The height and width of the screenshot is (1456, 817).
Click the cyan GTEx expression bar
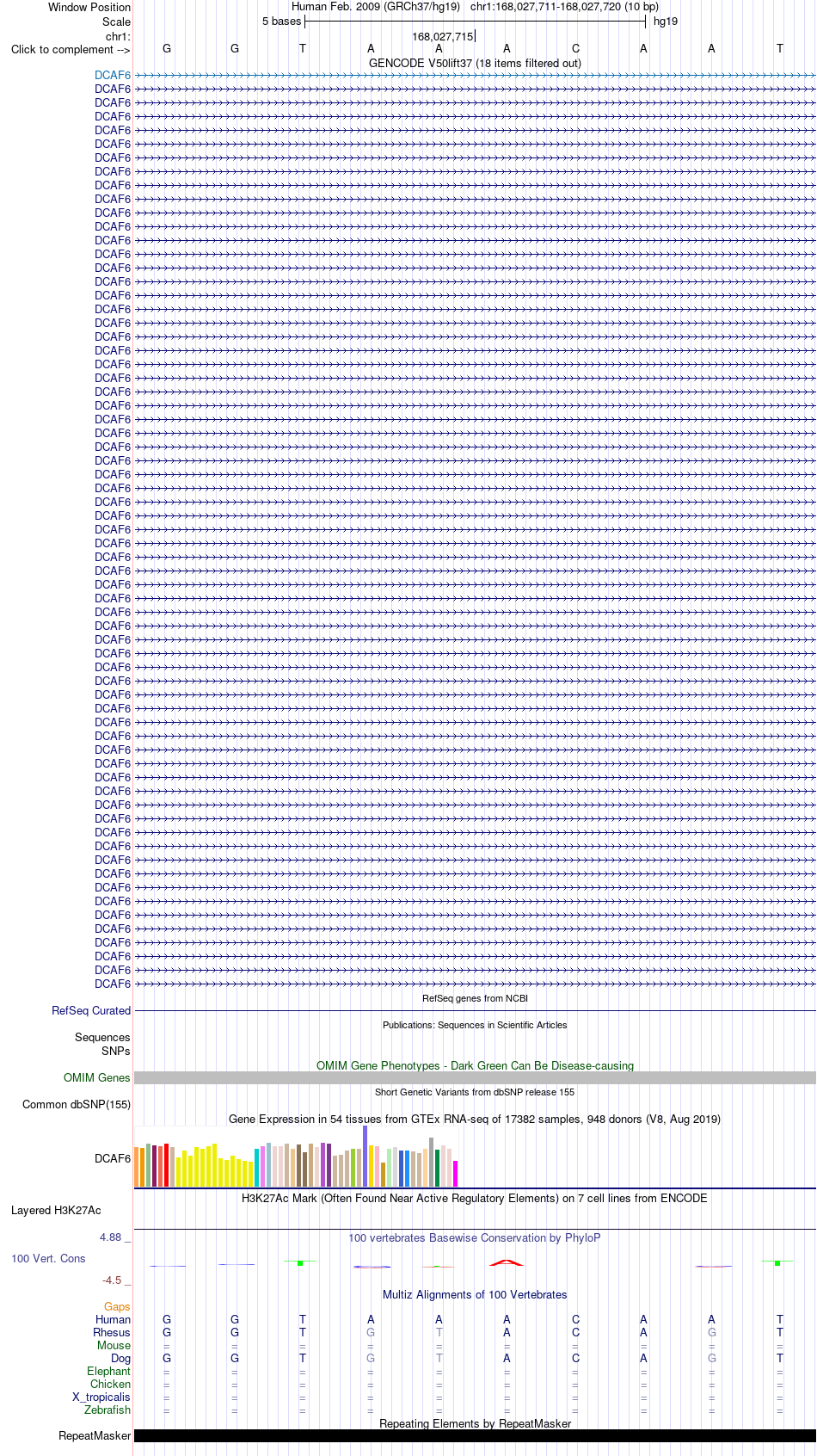point(256,1168)
